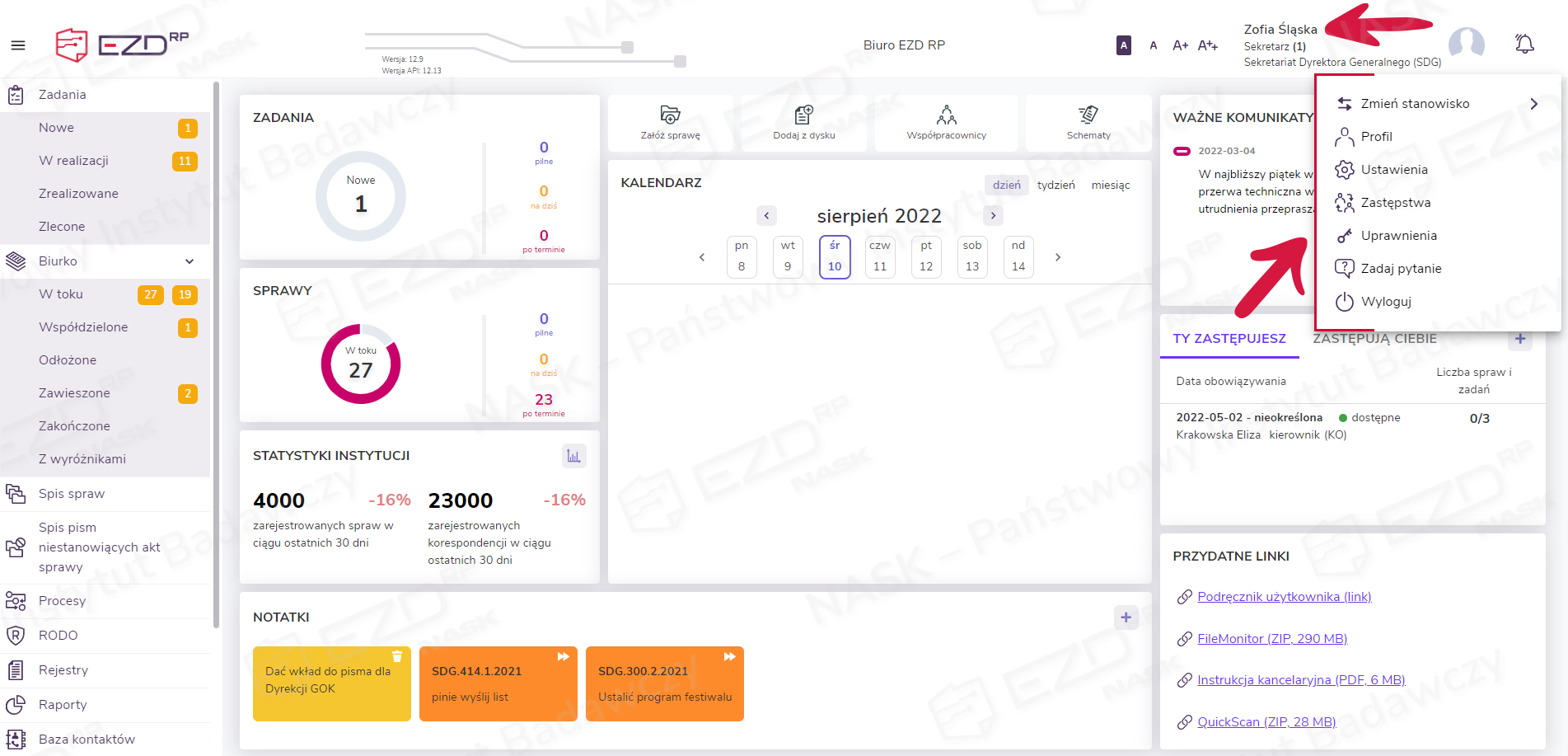Add a new note with plus button
The width and height of the screenshot is (1568, 756).
point(1126,617)
